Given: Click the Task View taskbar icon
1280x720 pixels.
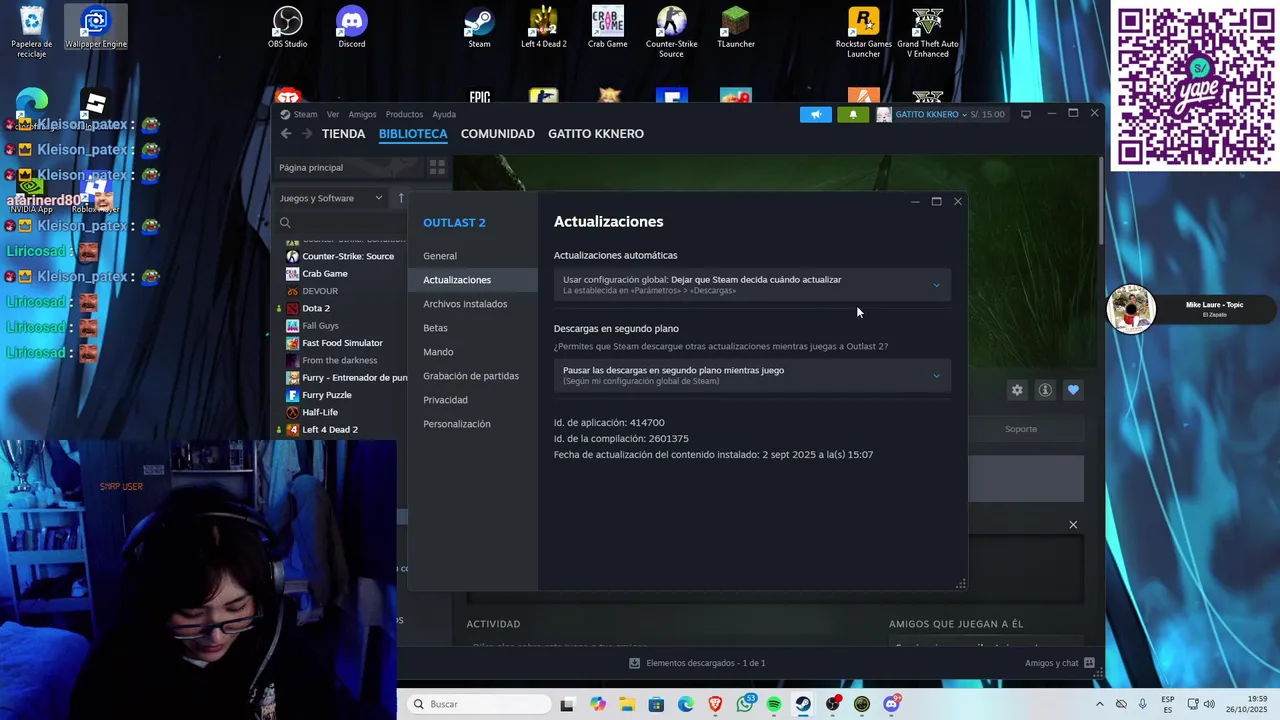Looking at the screenshot, I should 567,704.
